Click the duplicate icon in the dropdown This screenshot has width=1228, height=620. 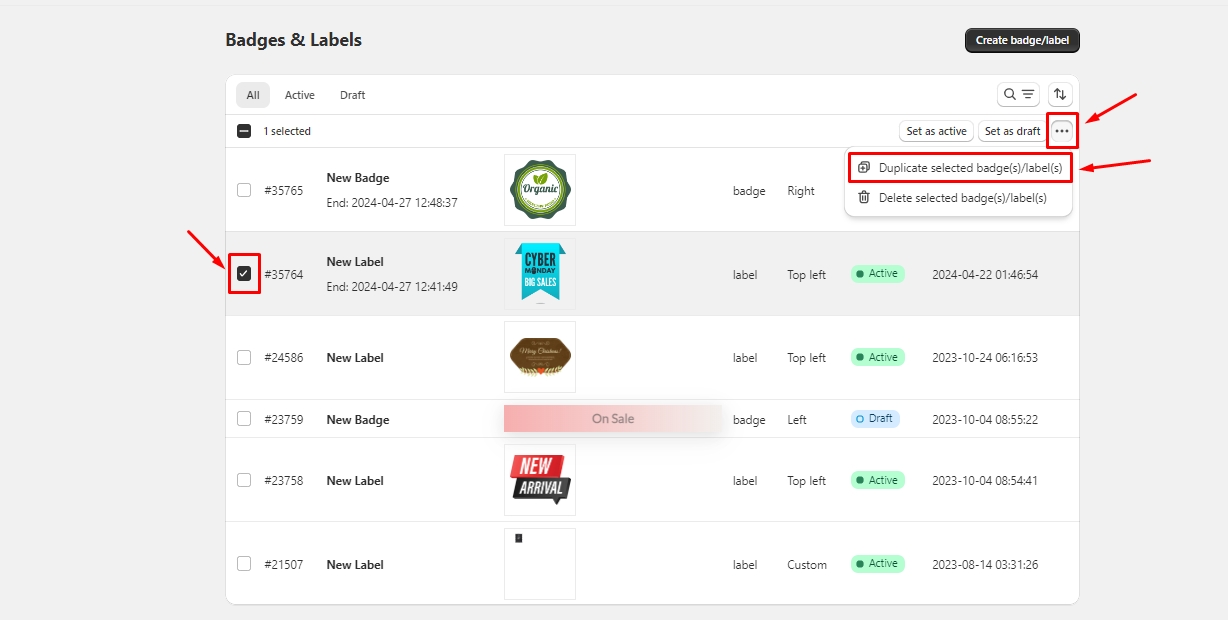864,168
